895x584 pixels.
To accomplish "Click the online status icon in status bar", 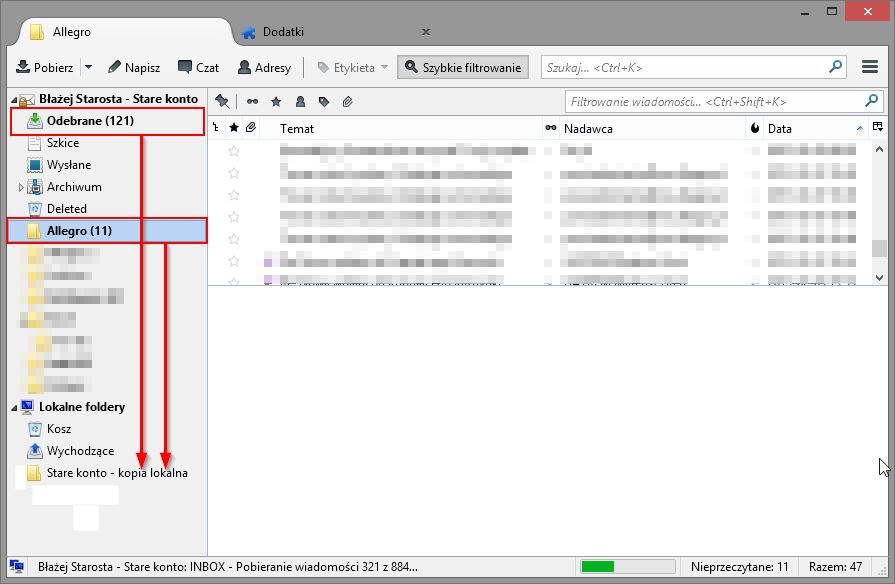I will 17,566.
